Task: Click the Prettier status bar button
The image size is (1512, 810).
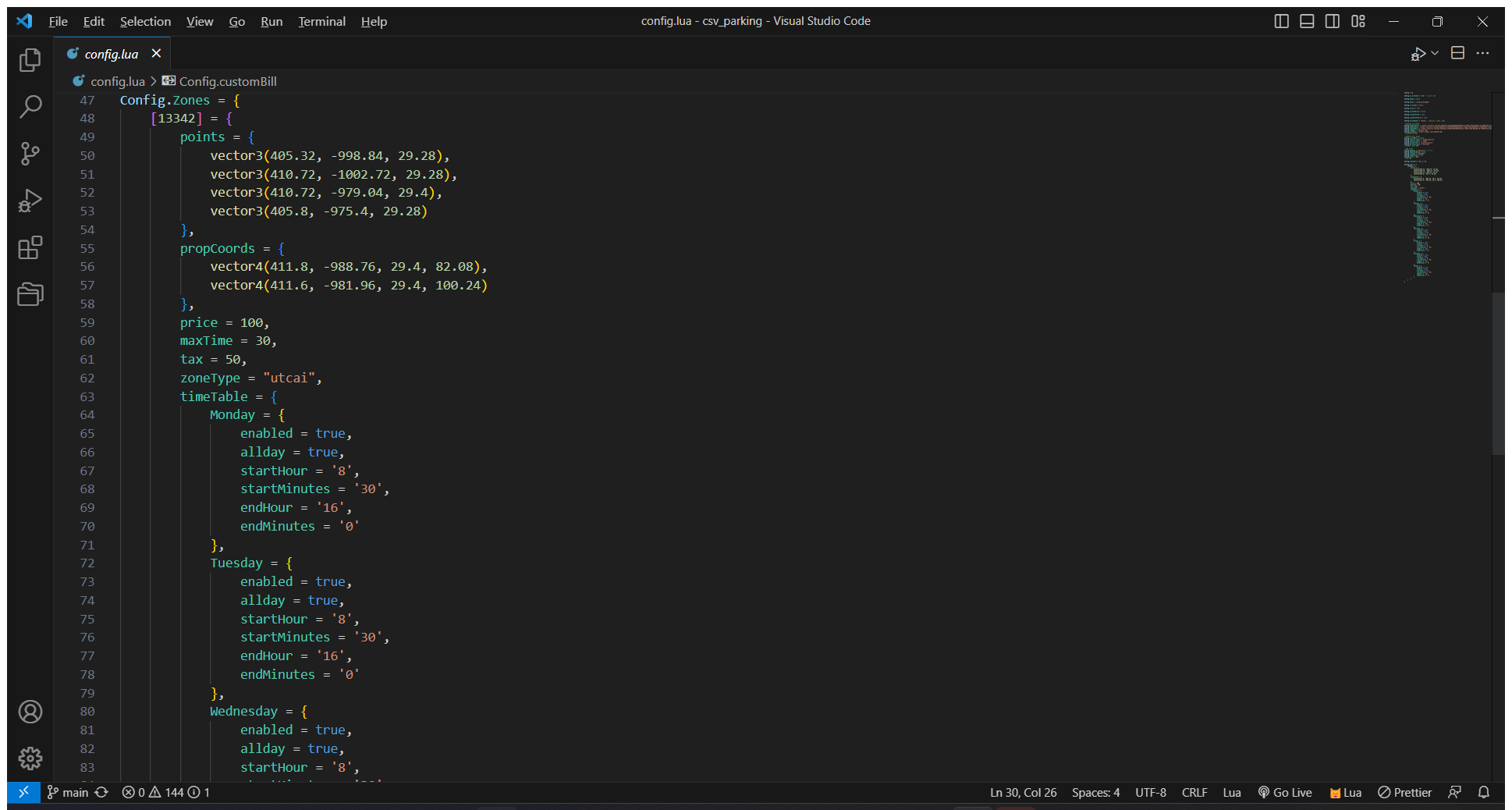Action: click(1405, 792)
